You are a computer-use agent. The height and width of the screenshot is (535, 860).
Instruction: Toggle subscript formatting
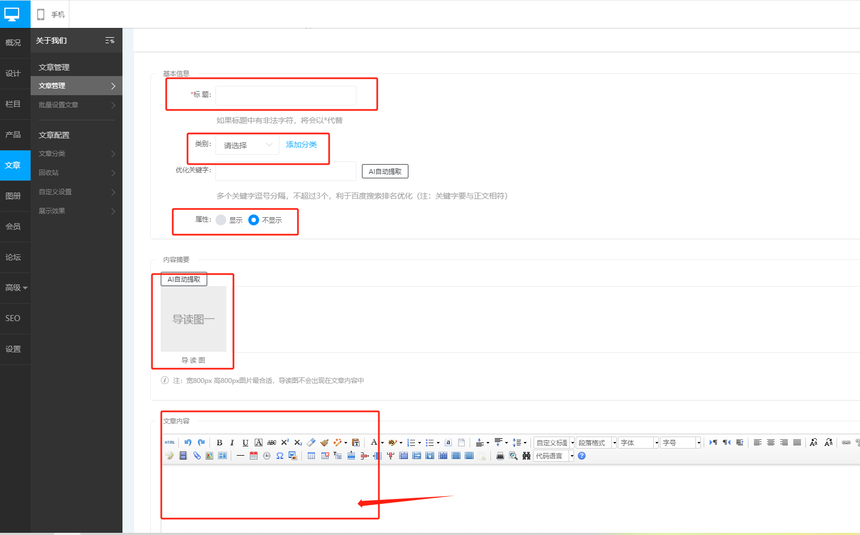(x=298, y=442)
